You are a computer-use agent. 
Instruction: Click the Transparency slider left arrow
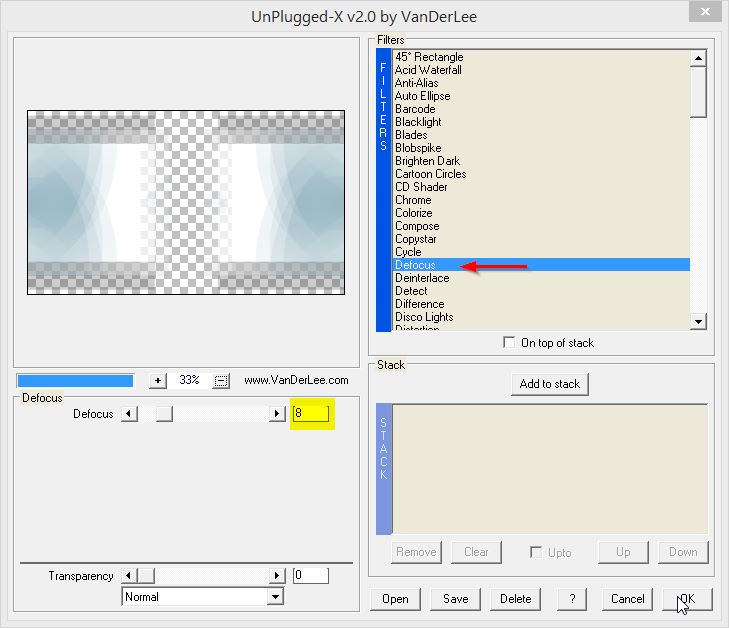click(x=129, y=576)
